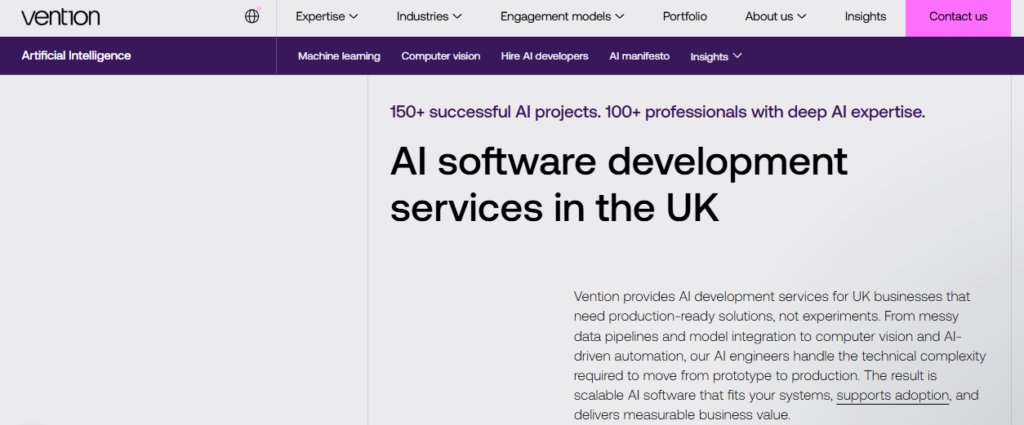The image size is (1024, 425).
Task: Click the Vention logo
Action: click(x=60, y=17)
